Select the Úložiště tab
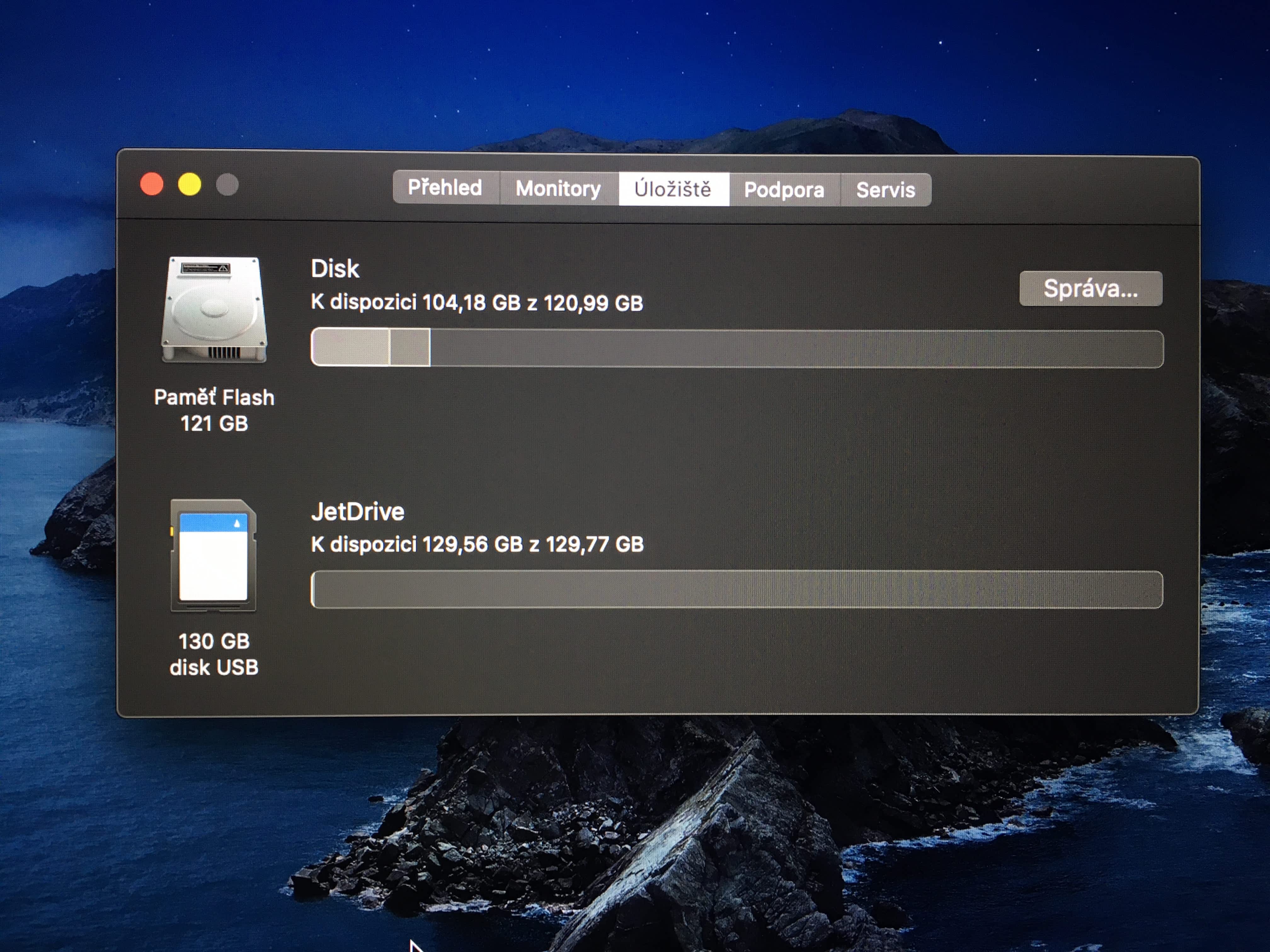The width and height of the screenshot is (1270, 952). click(673, 189)
